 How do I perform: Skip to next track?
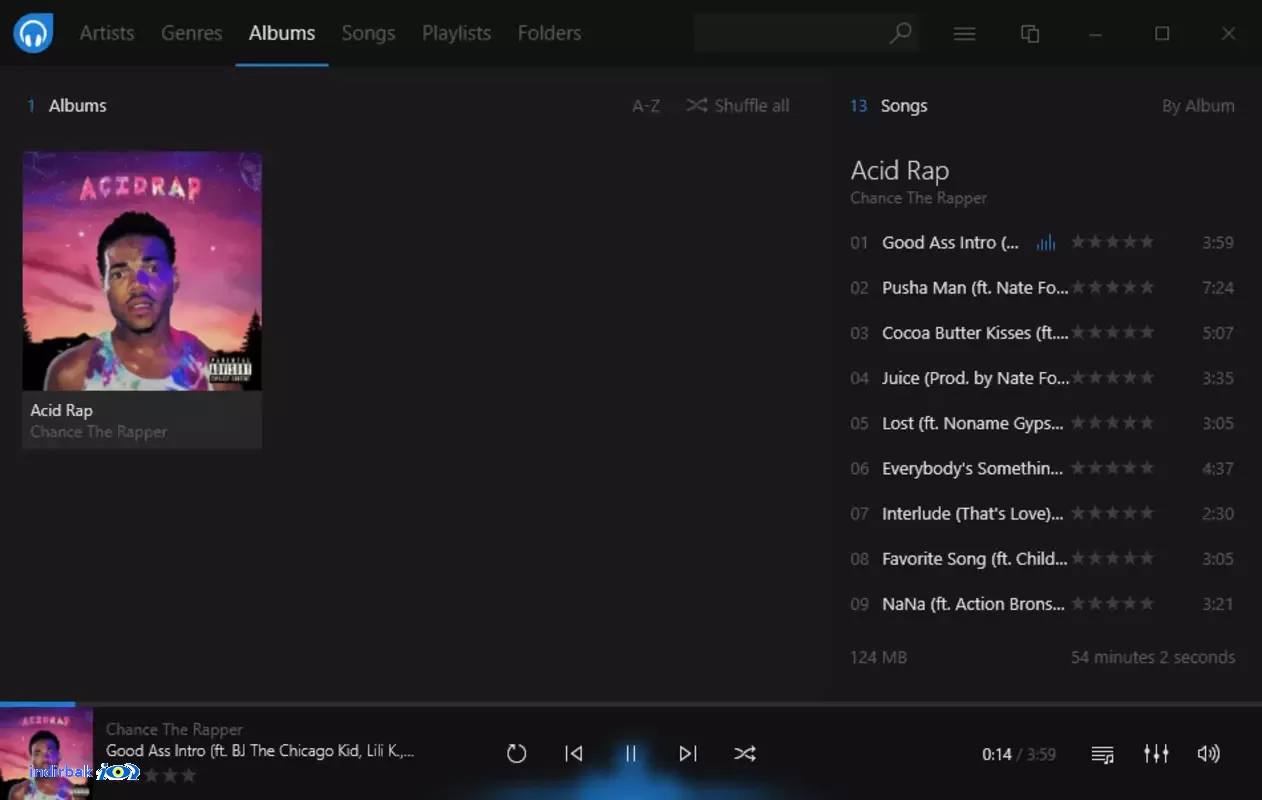688,754
